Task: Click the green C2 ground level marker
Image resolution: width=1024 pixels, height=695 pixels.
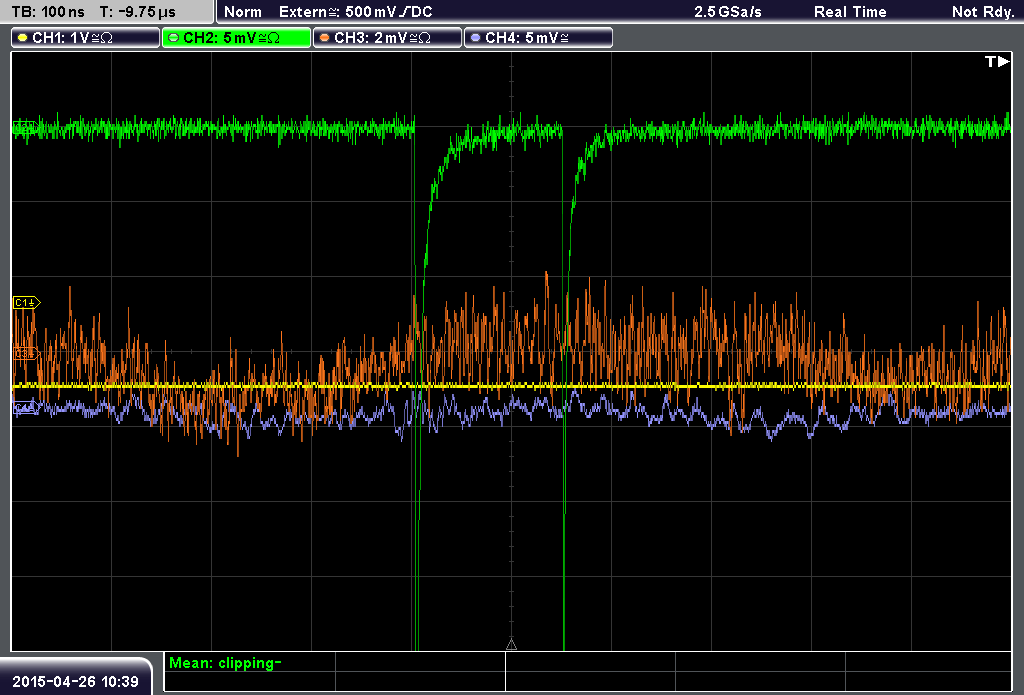Action: point(25,127)
